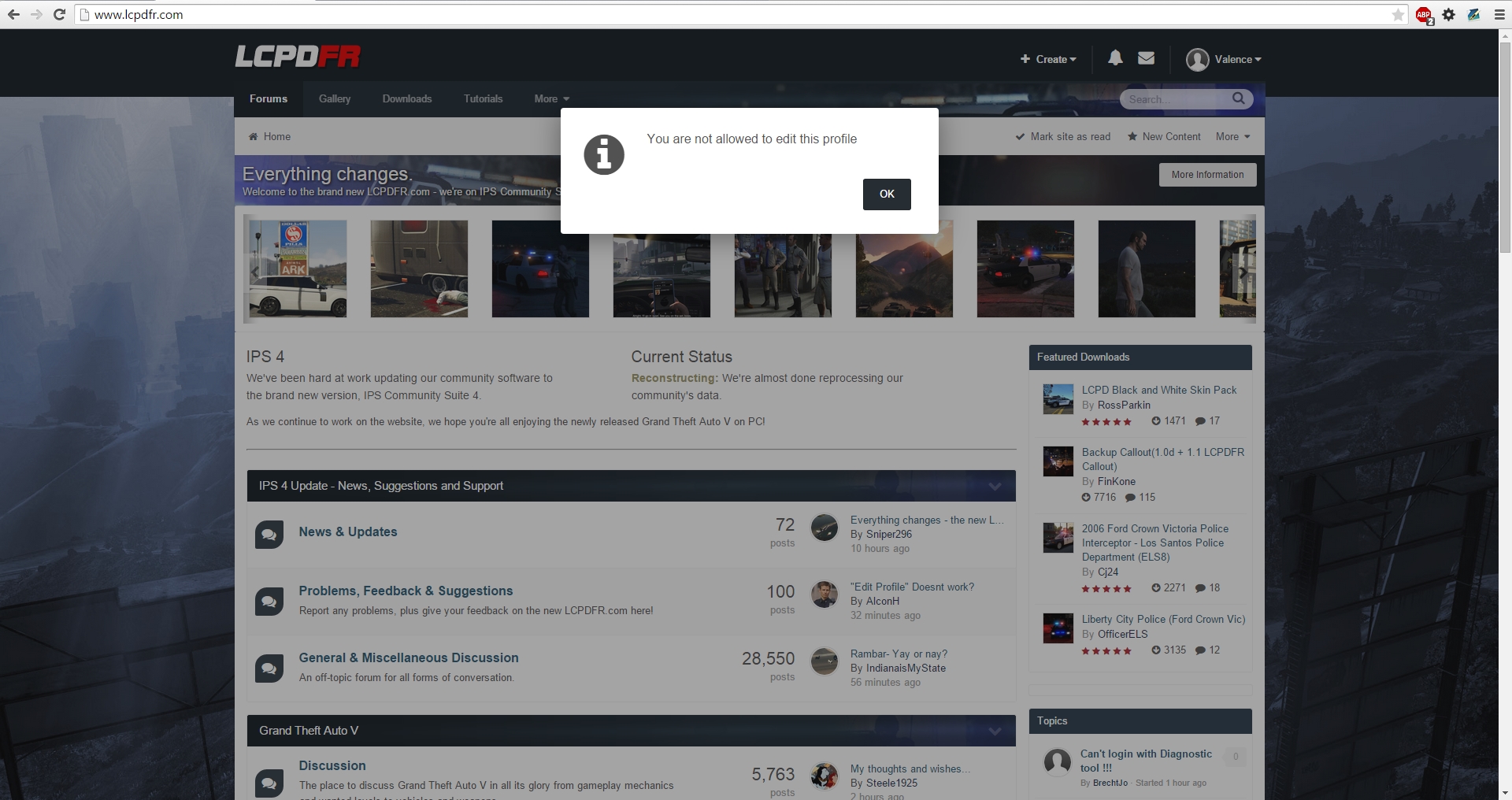Image resolution: width=1512 pixels, height=800 pixels.
Task: Open the RossParkin author link
Action: [x=1124, y=405]
